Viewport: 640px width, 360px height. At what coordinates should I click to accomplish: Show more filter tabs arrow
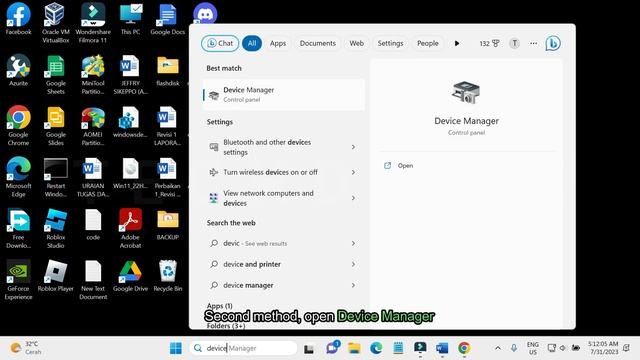(x=457, y=43)
